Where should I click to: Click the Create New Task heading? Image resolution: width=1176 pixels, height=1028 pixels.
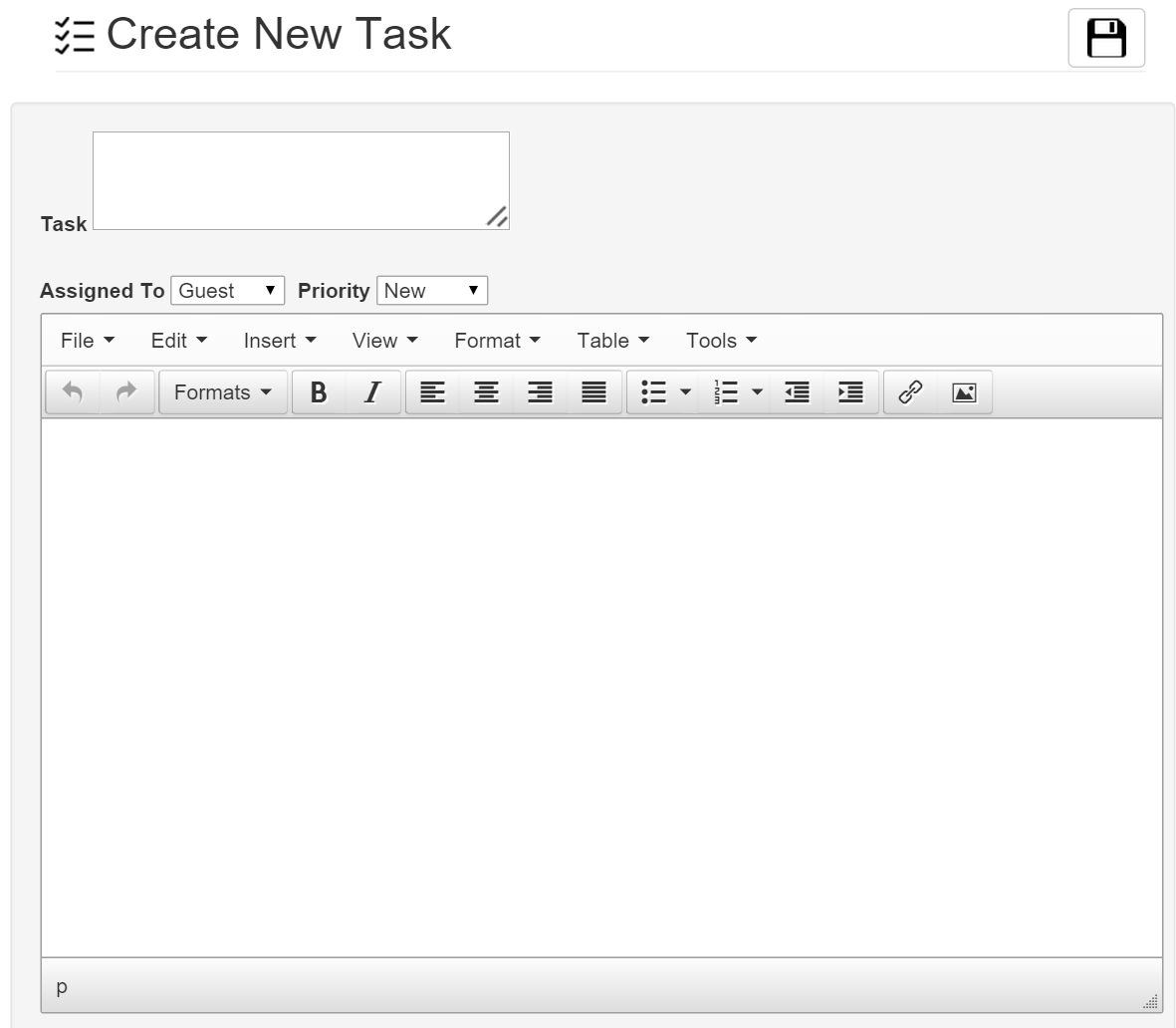[278, 34]
